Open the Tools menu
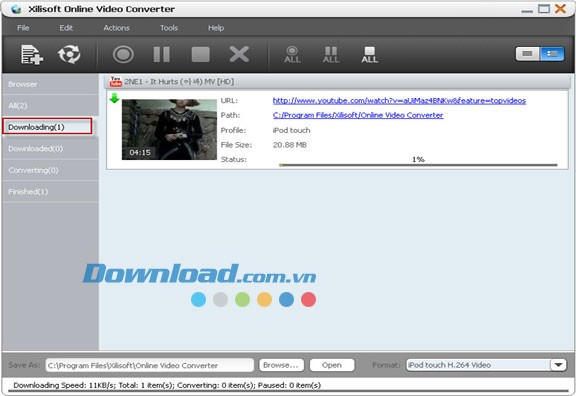 [x=169, y=28]
